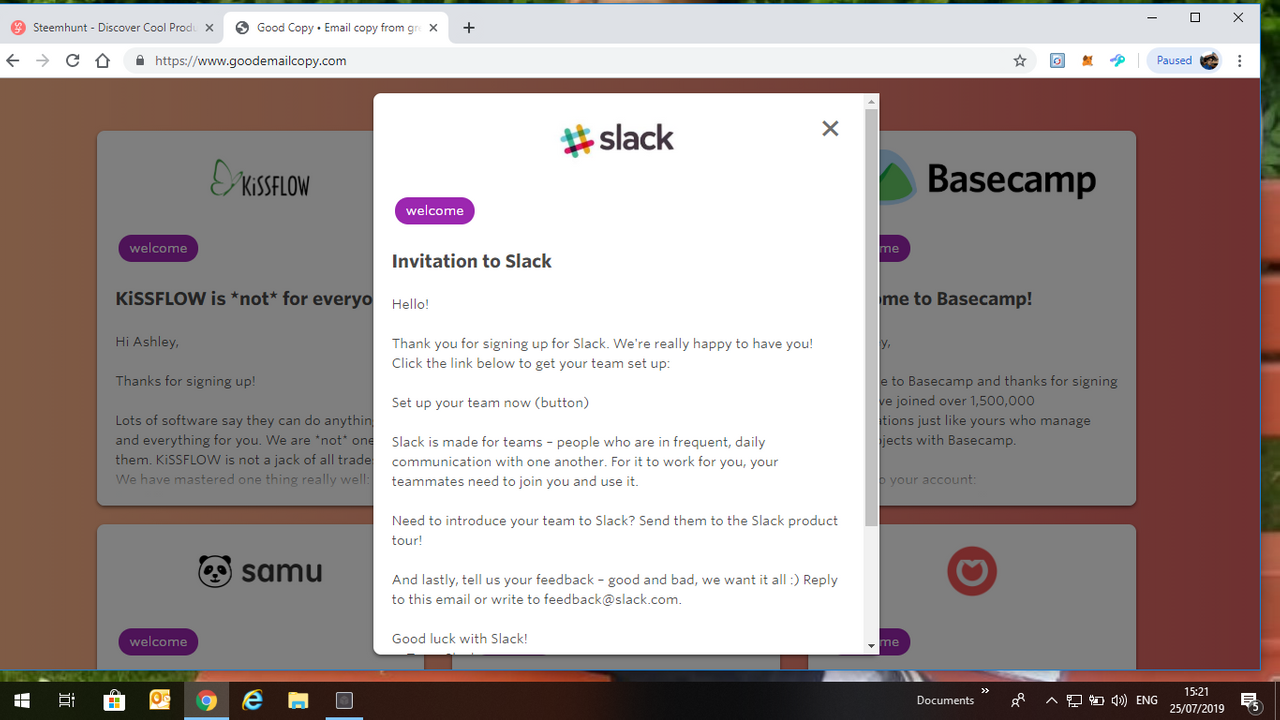Screen dimensions: 1280x720
Task: Open Chrome three-dot menu
Action: coord(1240,61)
